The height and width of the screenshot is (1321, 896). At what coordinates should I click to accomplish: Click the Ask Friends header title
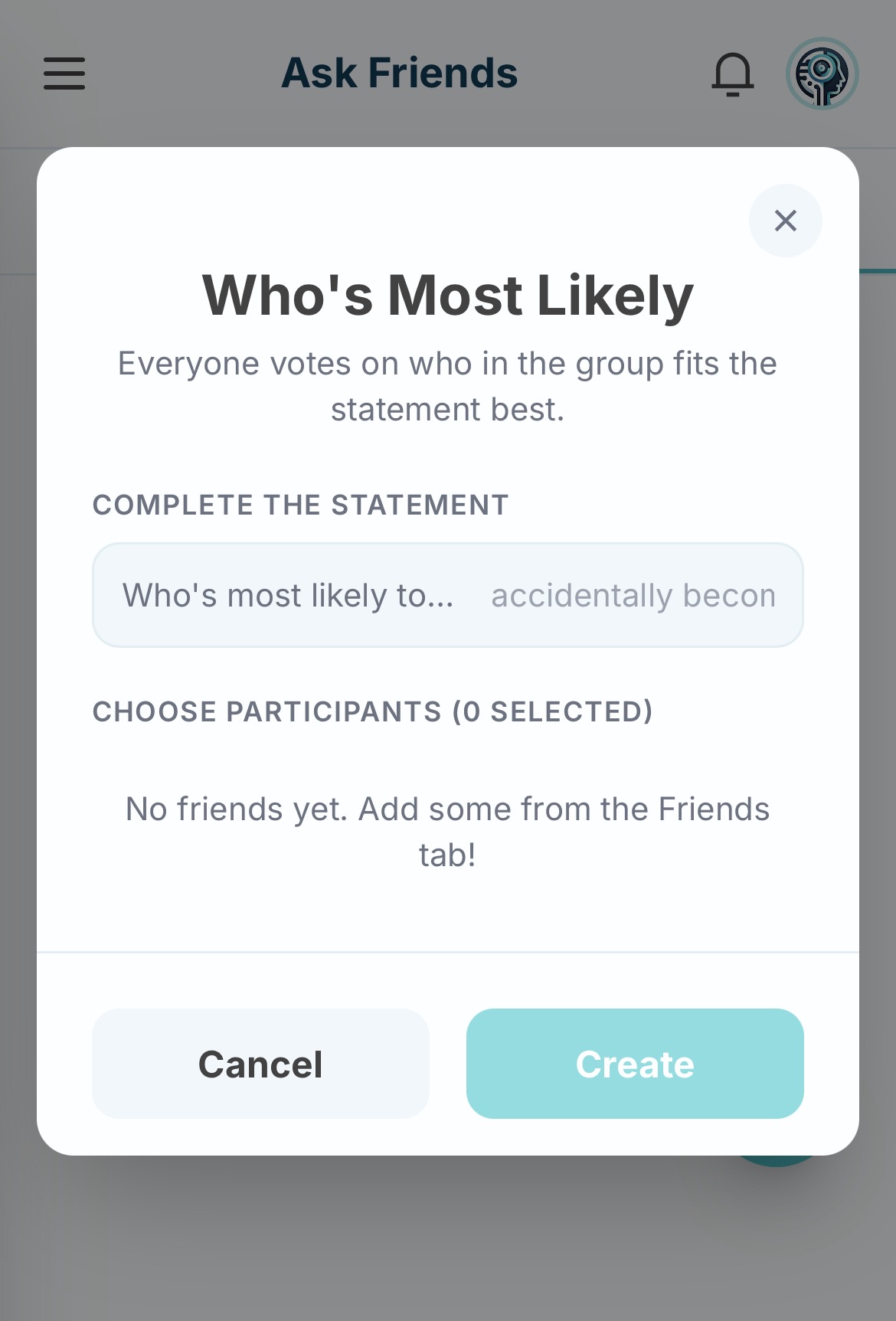coord(399,74)
